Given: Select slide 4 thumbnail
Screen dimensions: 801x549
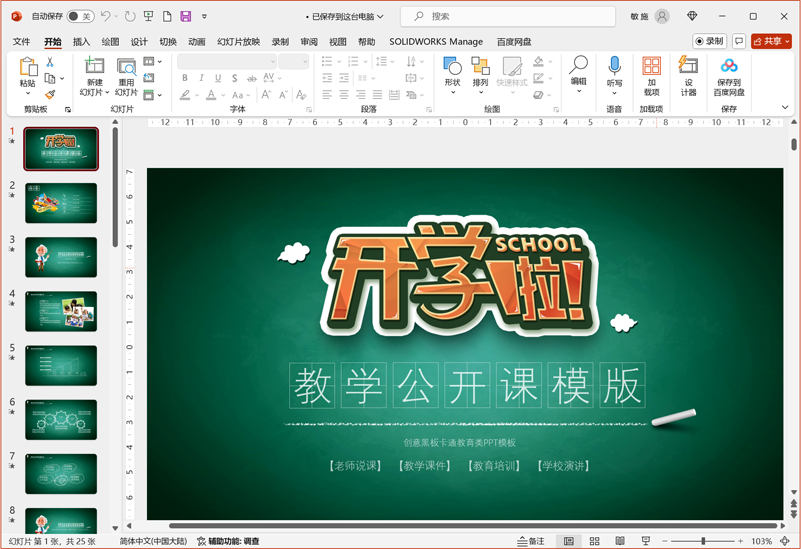Looking at the screenshot, I should pyautogui.click(x=61, y=311).
